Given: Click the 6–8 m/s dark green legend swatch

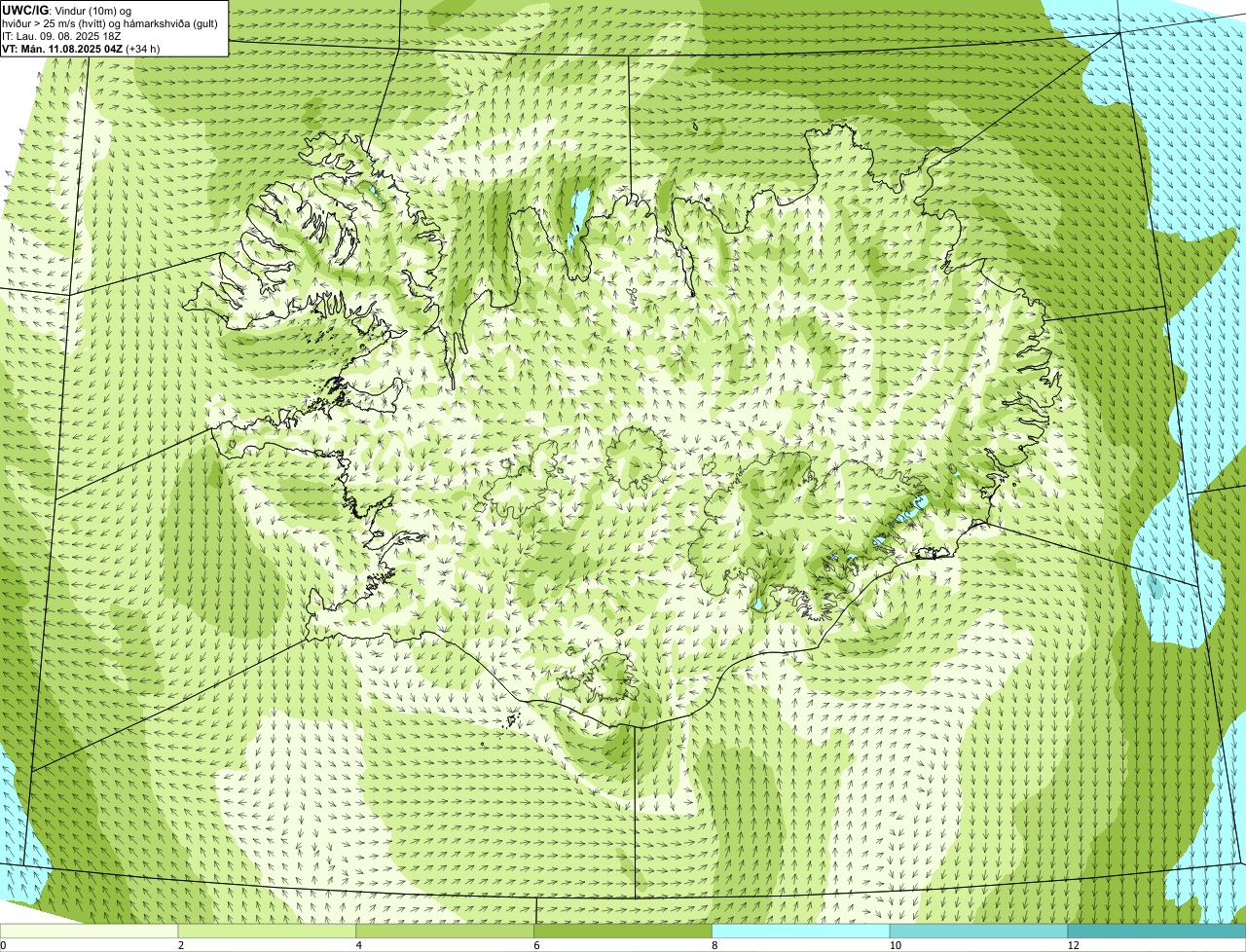Looking at the screenshot, I should [x=624, y=931].
